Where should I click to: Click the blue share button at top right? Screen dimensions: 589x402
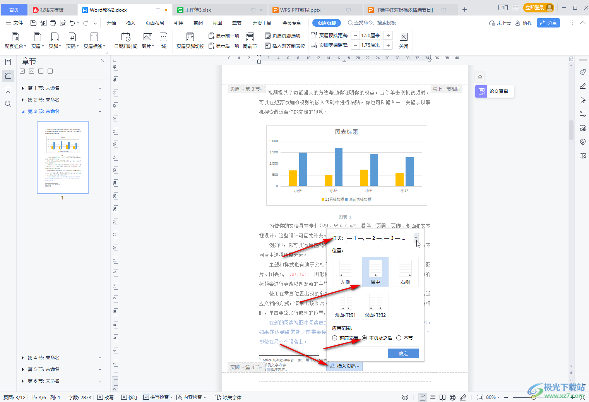click(x=548, y=23)
